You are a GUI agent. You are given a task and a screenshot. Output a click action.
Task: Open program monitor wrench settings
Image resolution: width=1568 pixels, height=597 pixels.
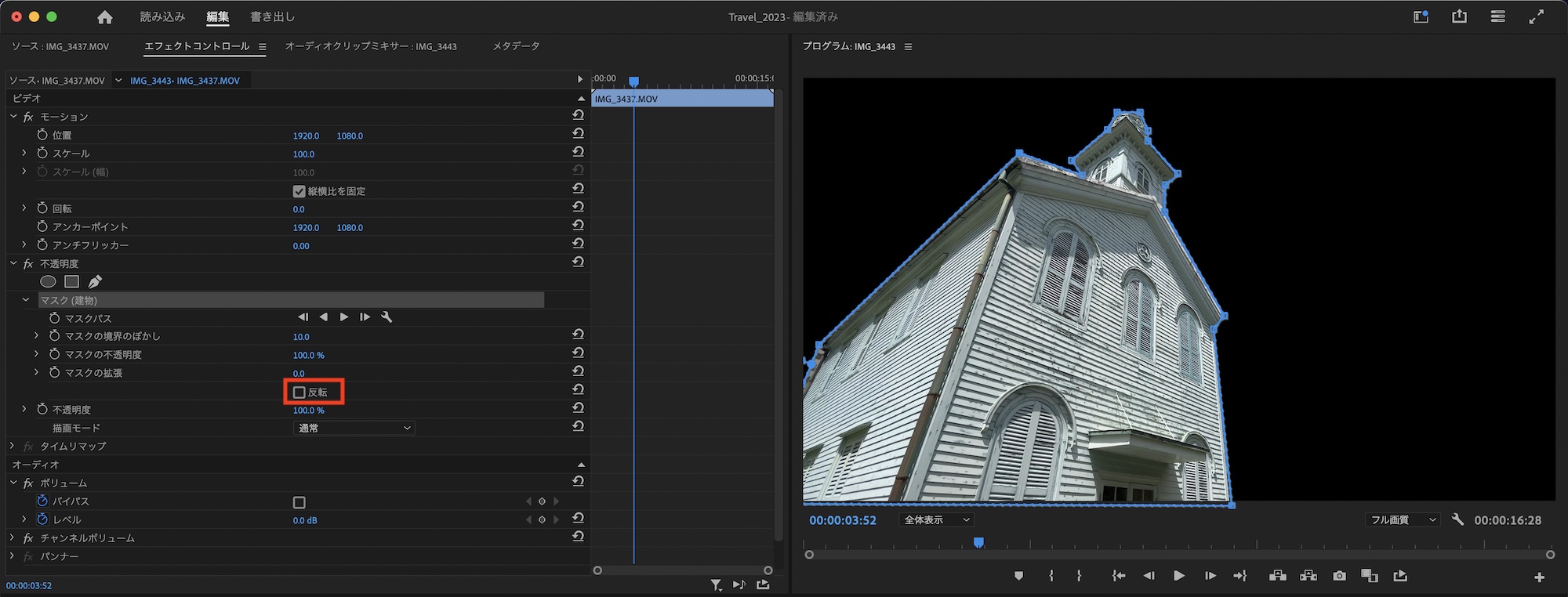1457,519
